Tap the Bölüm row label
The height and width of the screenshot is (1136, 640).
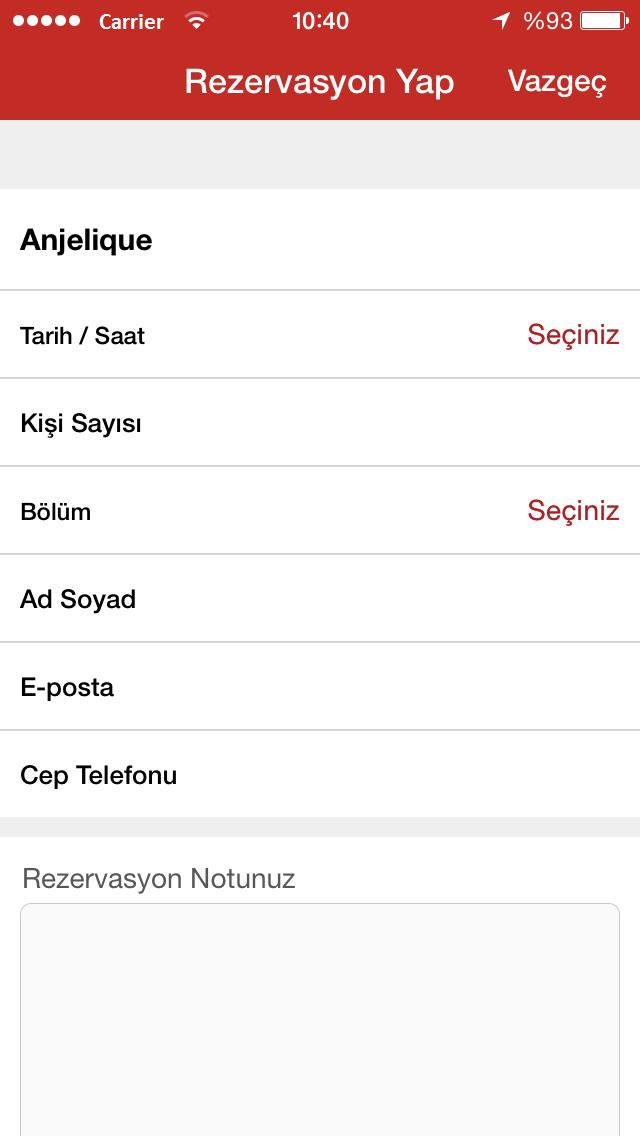56,512
